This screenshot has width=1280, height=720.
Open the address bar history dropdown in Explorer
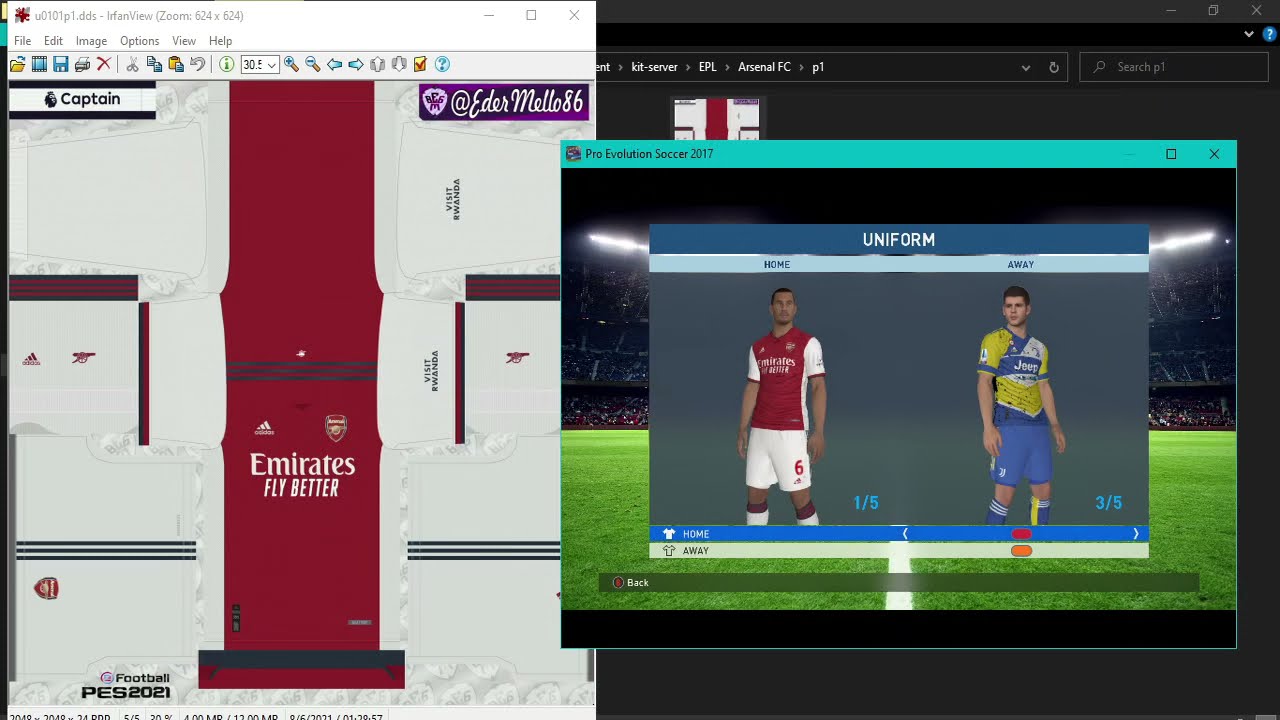(1025, 67)
